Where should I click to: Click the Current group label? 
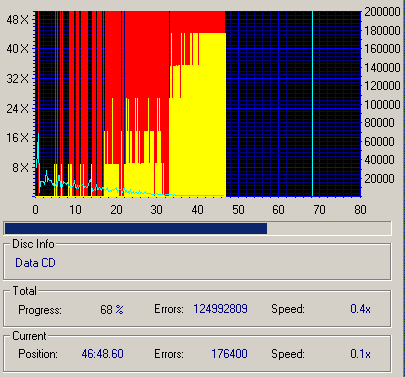pyautogui.click(x=29, y=336)
